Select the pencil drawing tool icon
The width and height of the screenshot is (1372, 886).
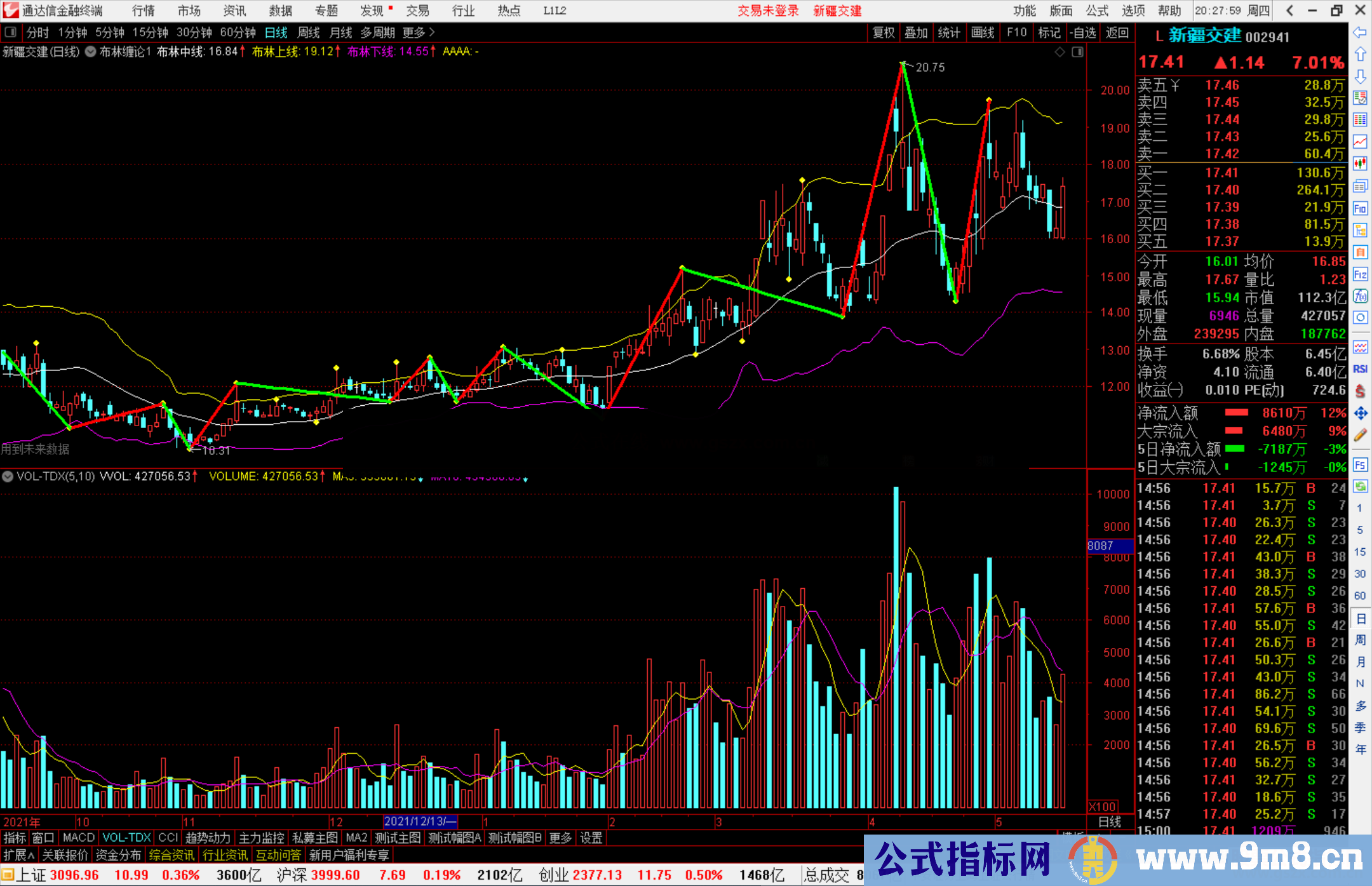click(1360, 436)
